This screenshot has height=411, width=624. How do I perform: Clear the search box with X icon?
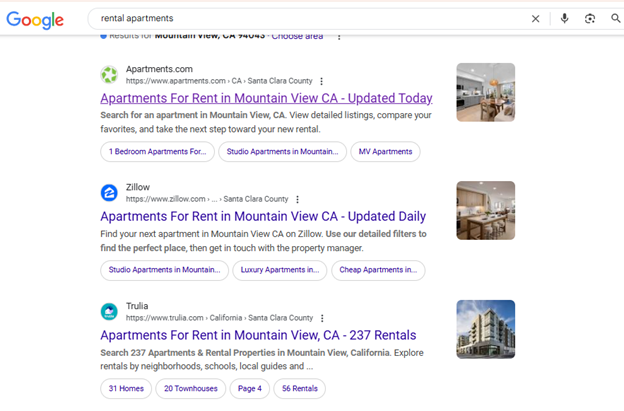coord(535,19)
